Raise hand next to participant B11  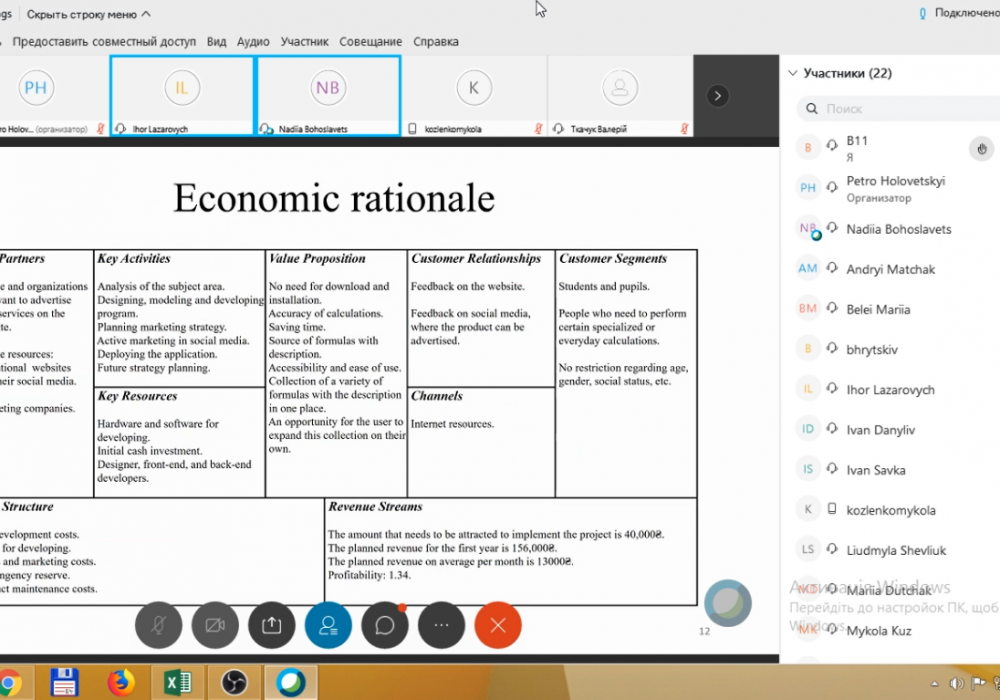click(982, 149)
